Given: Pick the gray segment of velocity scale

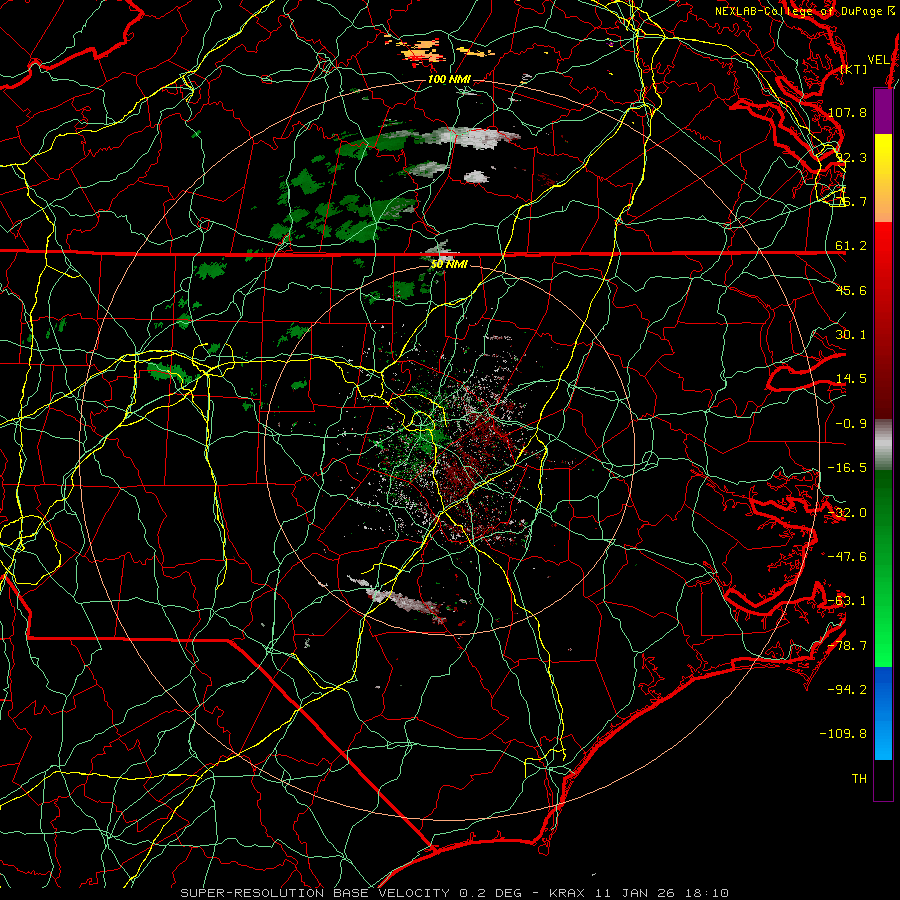Looking at the screenshot, I should coord(883,445).
